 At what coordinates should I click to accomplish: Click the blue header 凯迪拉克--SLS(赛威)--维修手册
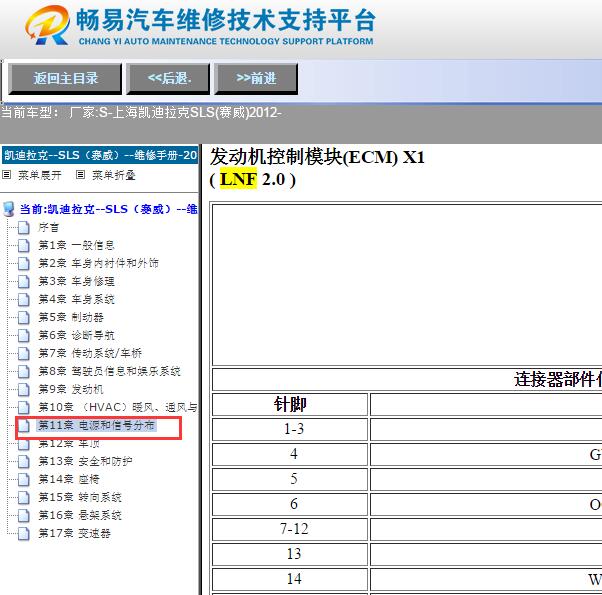click(100, 155)
